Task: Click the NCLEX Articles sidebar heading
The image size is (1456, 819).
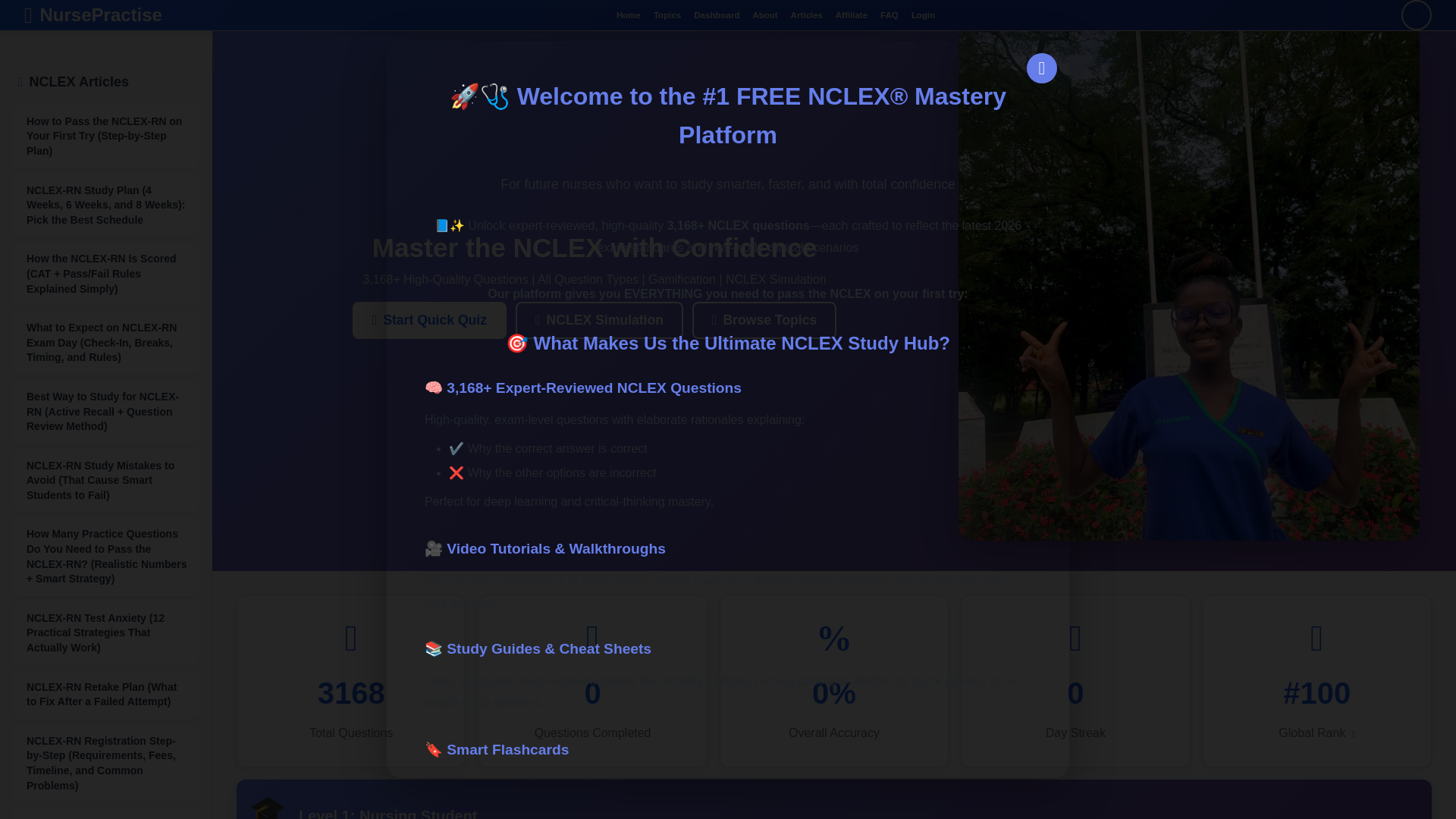Action: click(x=74, y=82)
